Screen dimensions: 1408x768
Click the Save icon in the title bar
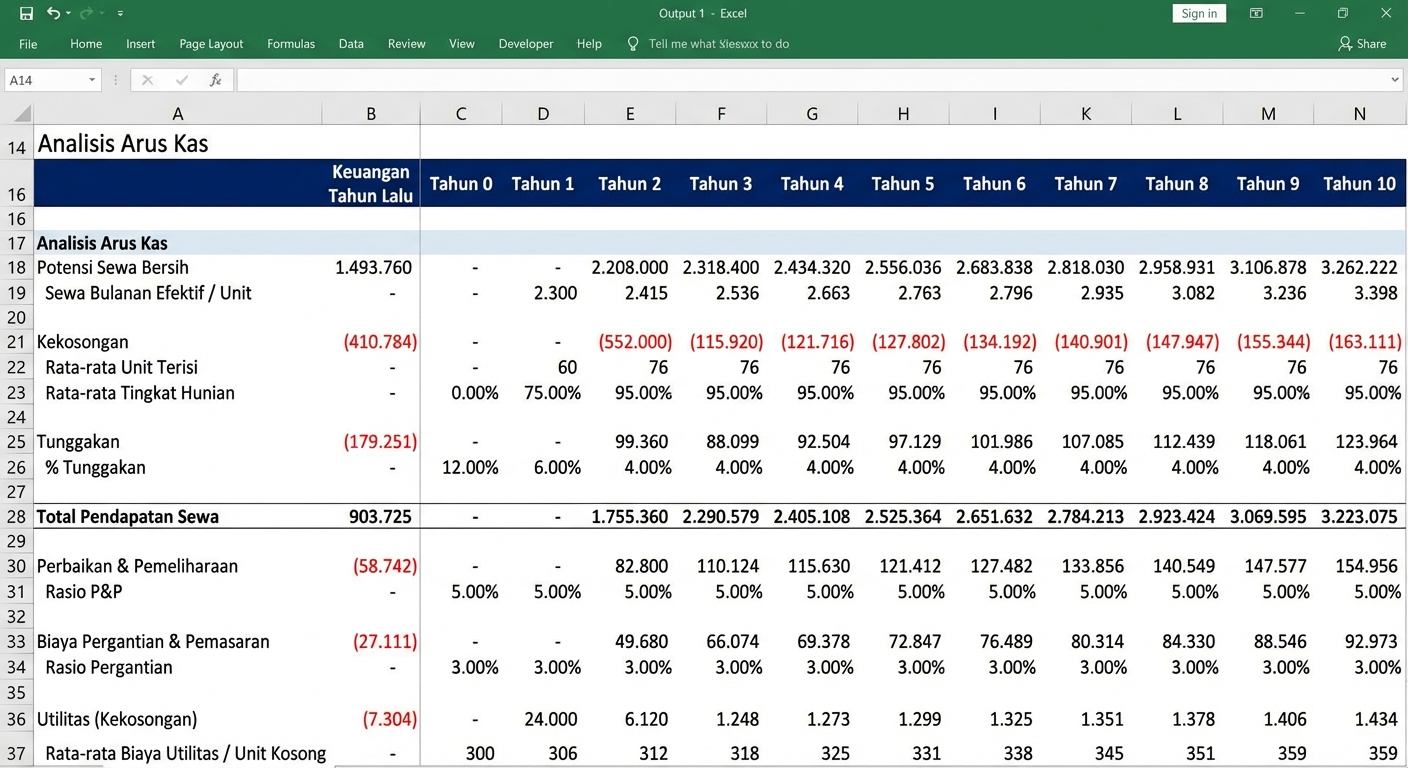[26, 14]
